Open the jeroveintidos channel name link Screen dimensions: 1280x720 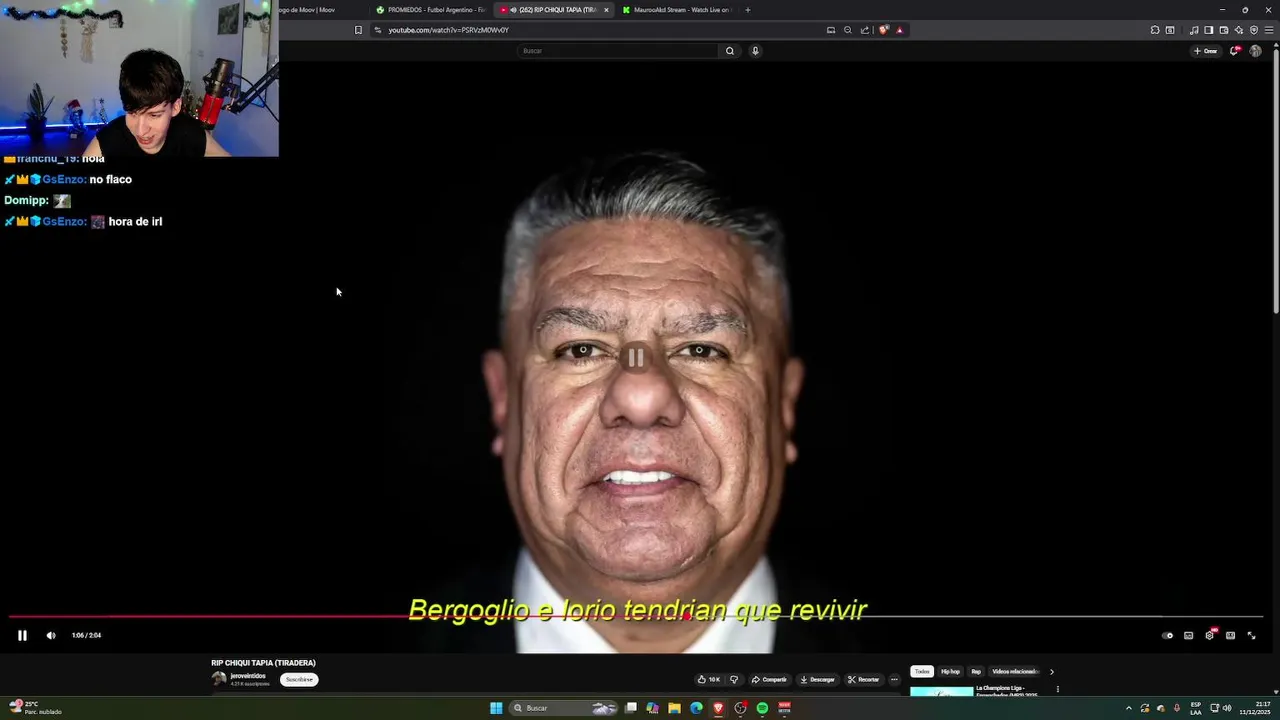tap(248, 676)
